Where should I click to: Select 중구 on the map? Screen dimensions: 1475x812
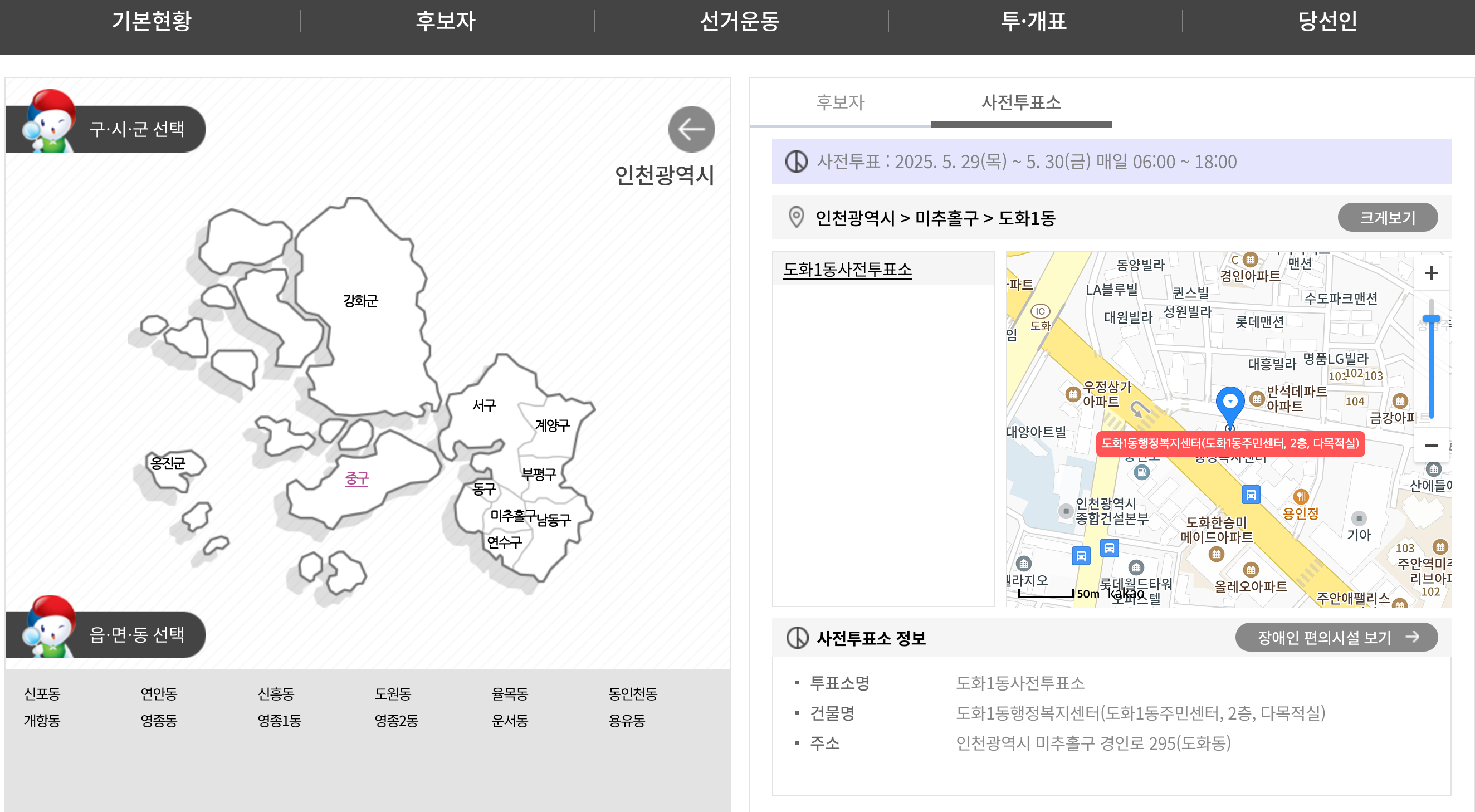pyautogui.click(x=356, y=479)
